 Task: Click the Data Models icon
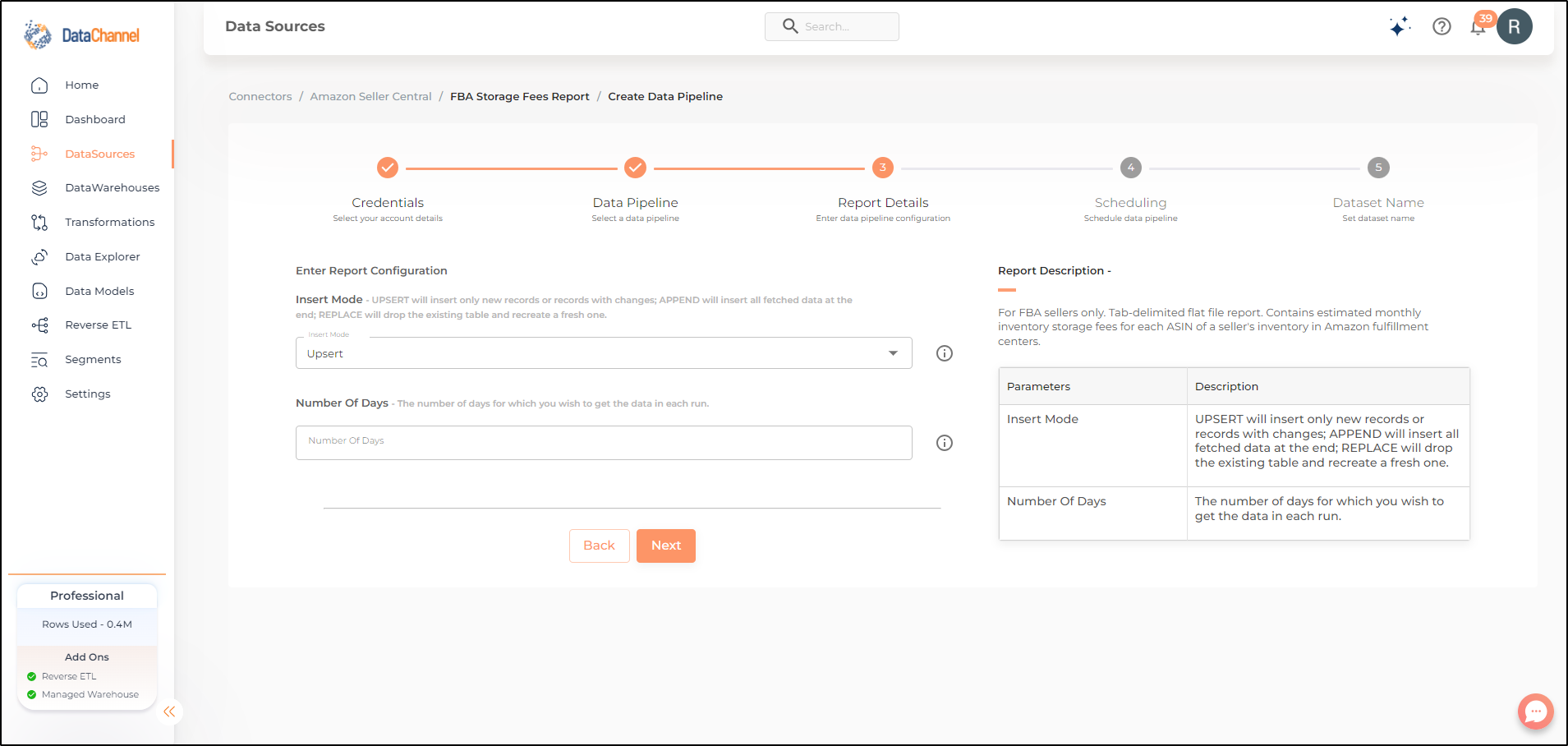(x=39, y=291)
